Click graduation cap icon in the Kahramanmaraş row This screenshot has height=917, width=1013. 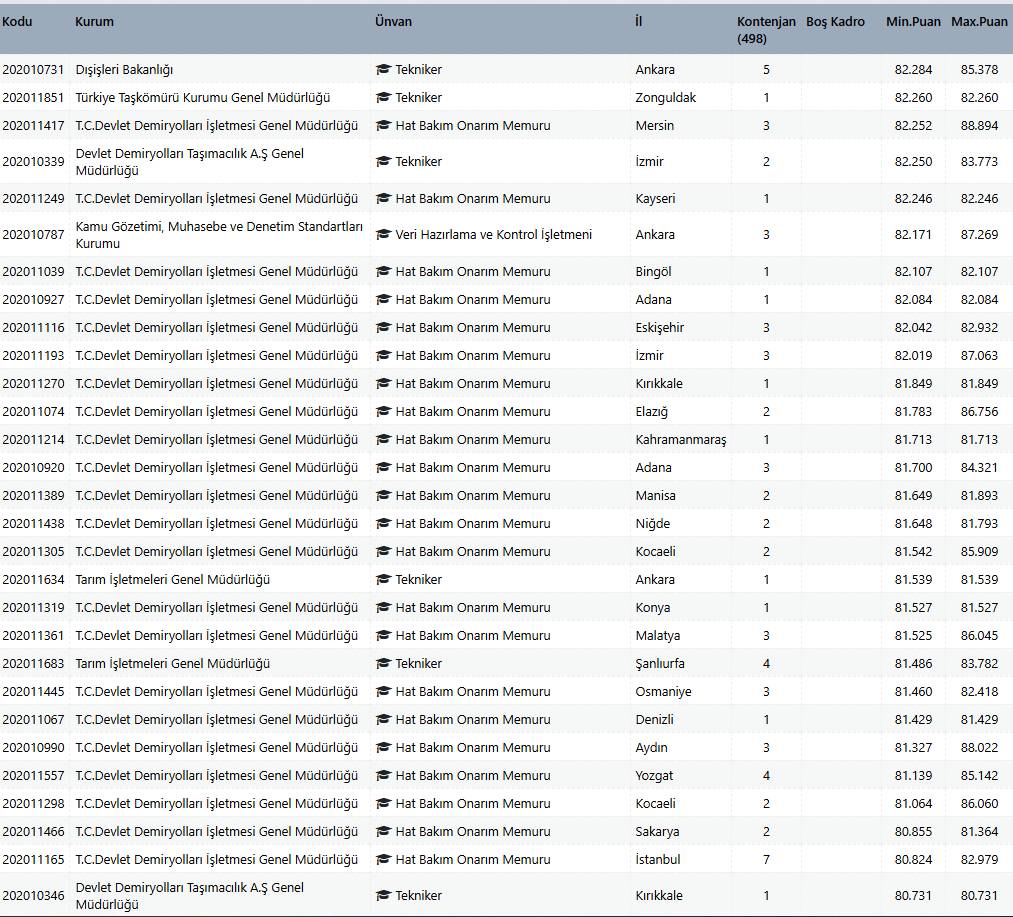pos(383,440)
